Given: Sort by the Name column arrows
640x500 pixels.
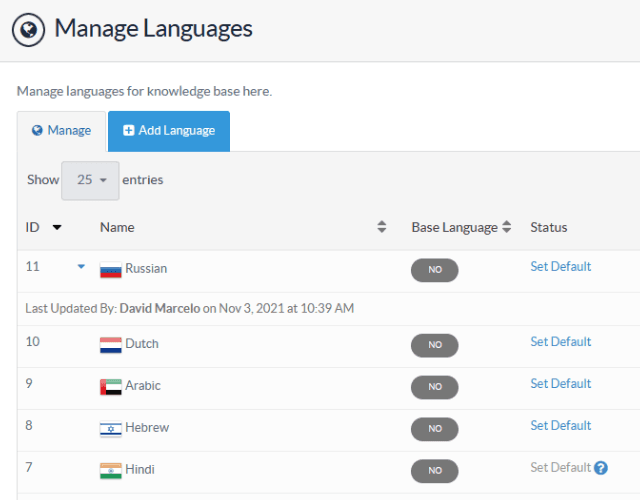Looking at the screenshot, I should click(382, 227).
